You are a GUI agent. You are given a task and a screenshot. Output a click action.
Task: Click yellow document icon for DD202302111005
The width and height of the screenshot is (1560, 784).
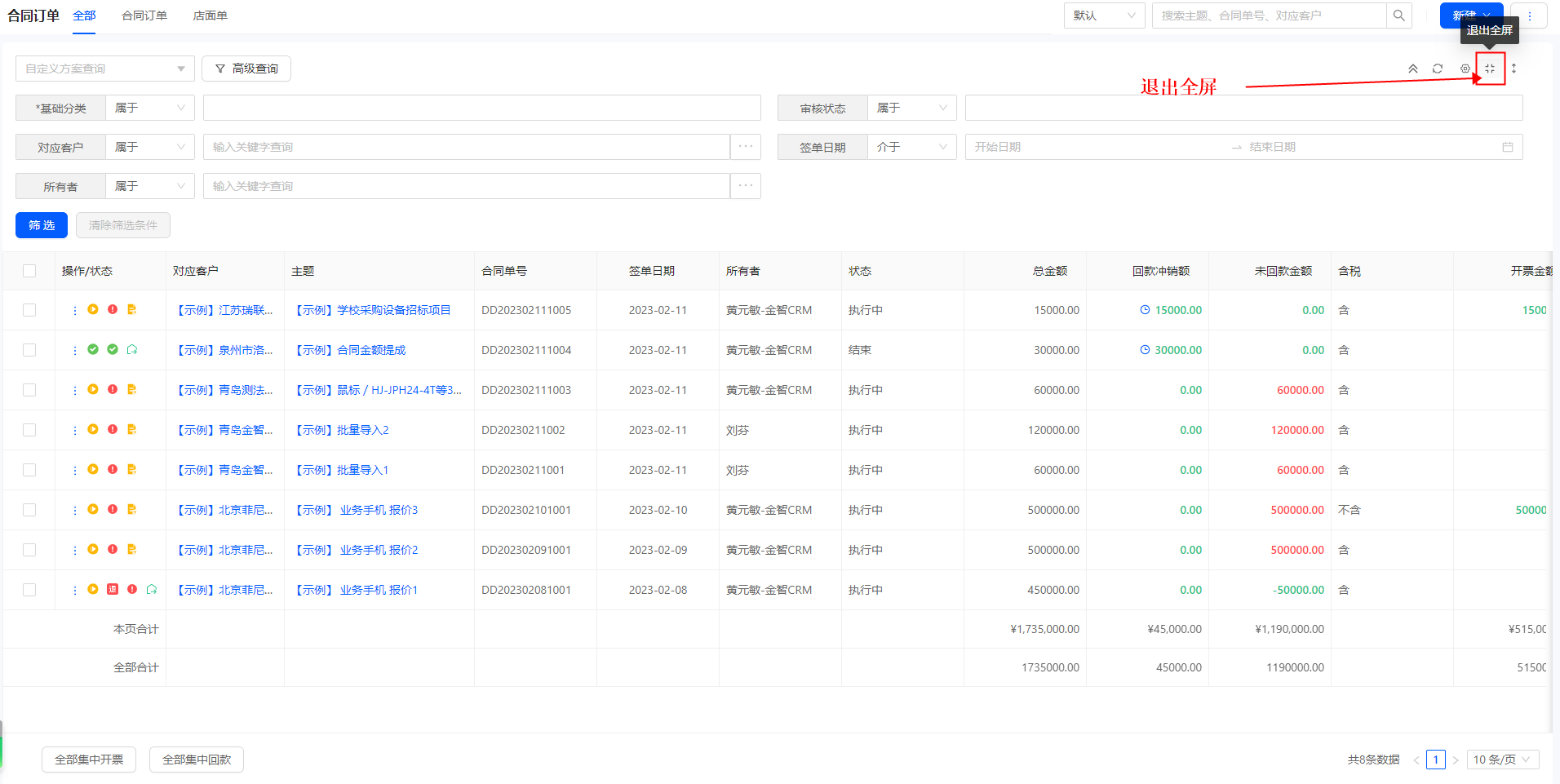[132, 309]
